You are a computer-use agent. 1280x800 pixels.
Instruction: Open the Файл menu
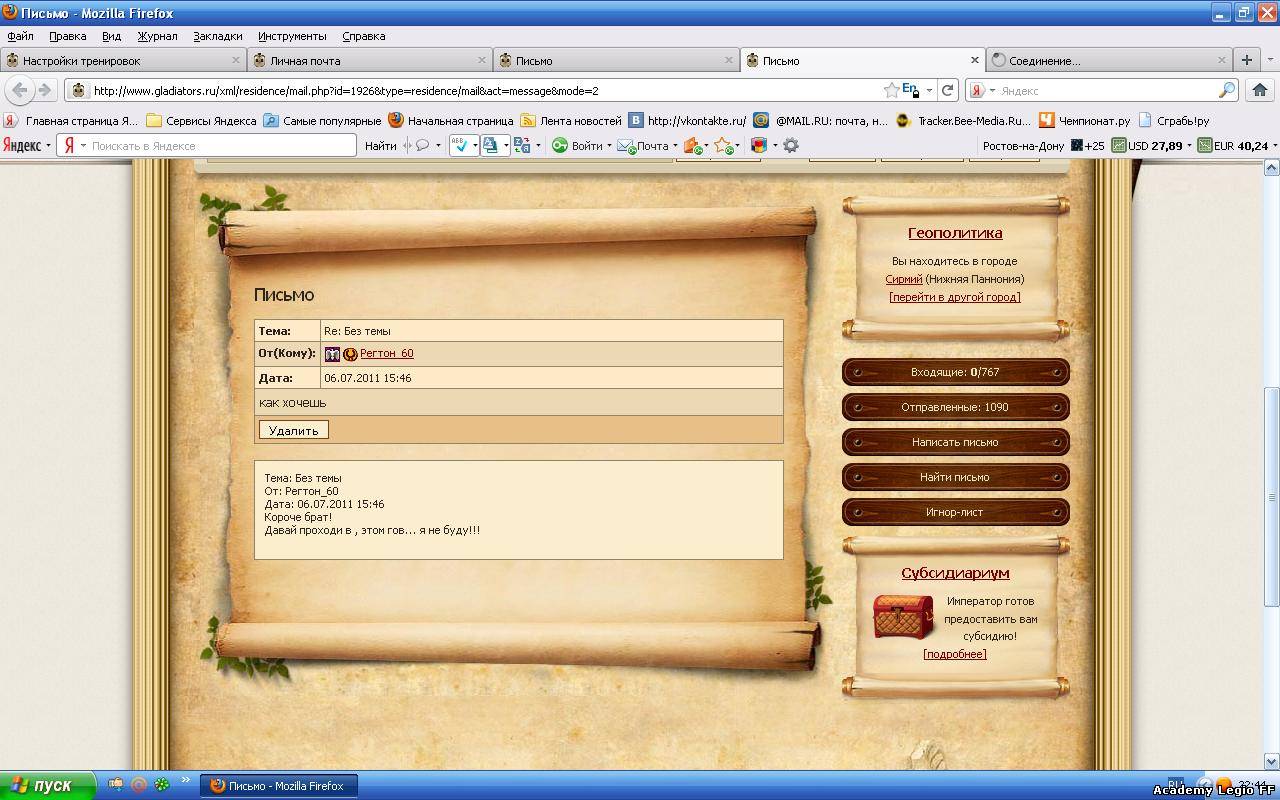pos(20,36)
